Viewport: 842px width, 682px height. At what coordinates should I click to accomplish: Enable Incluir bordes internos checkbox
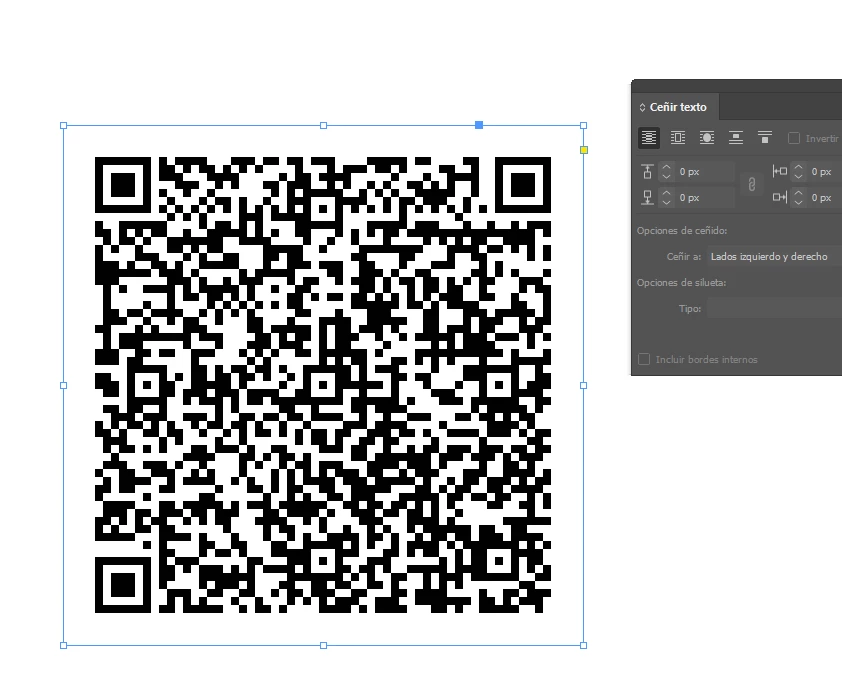644,359
